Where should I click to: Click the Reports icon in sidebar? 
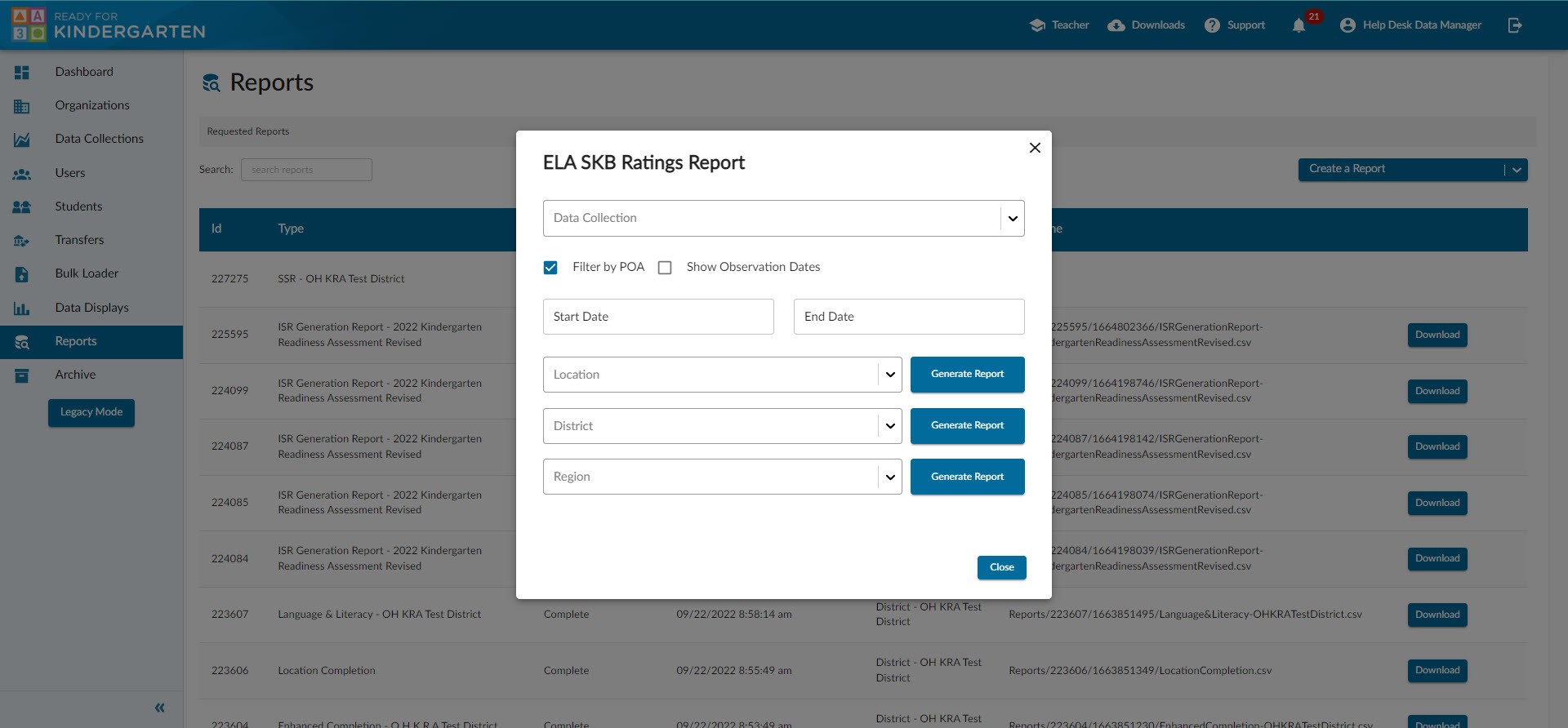pos(22,342)
